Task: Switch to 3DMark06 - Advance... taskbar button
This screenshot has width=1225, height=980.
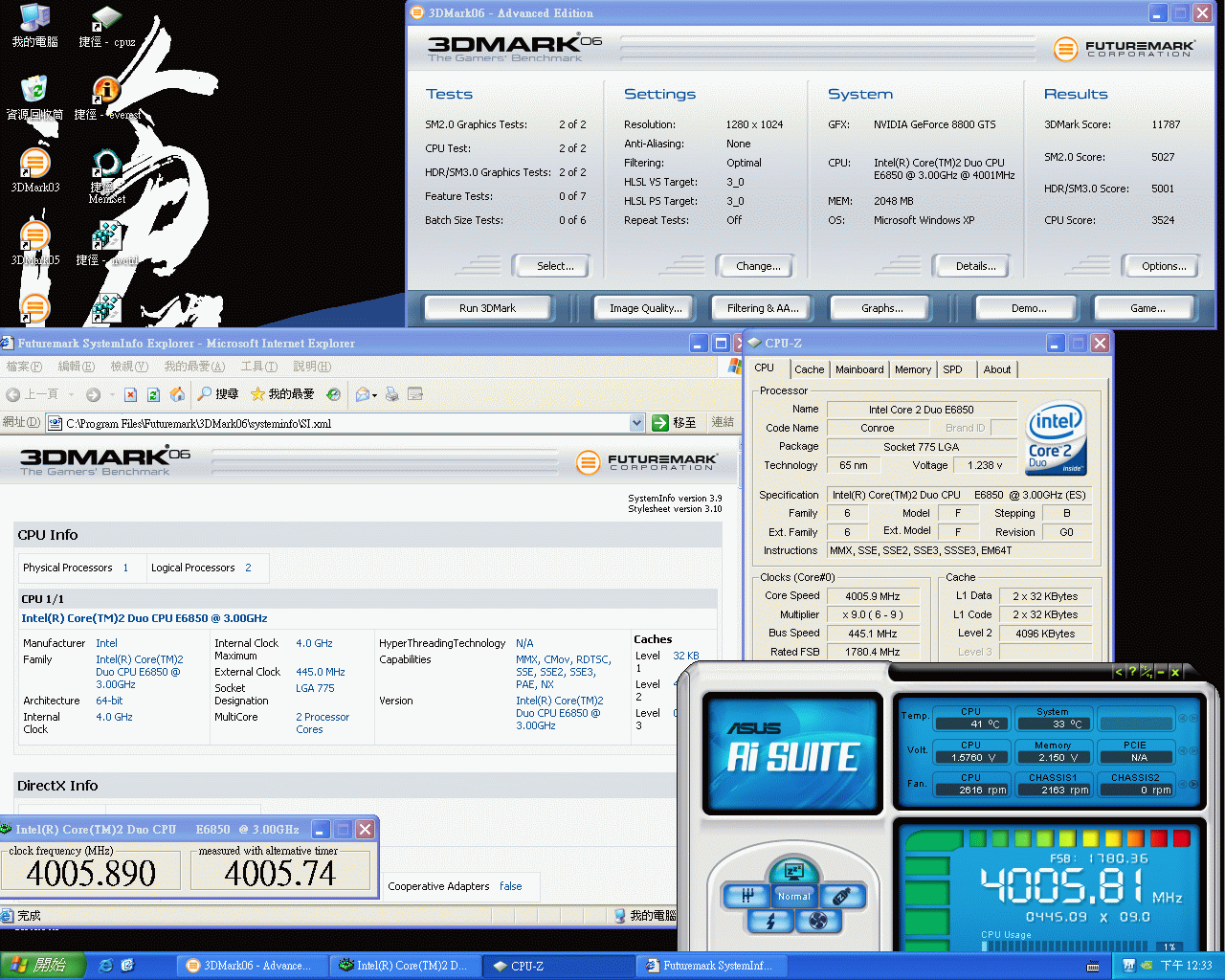Action: (x=253, y=966)
